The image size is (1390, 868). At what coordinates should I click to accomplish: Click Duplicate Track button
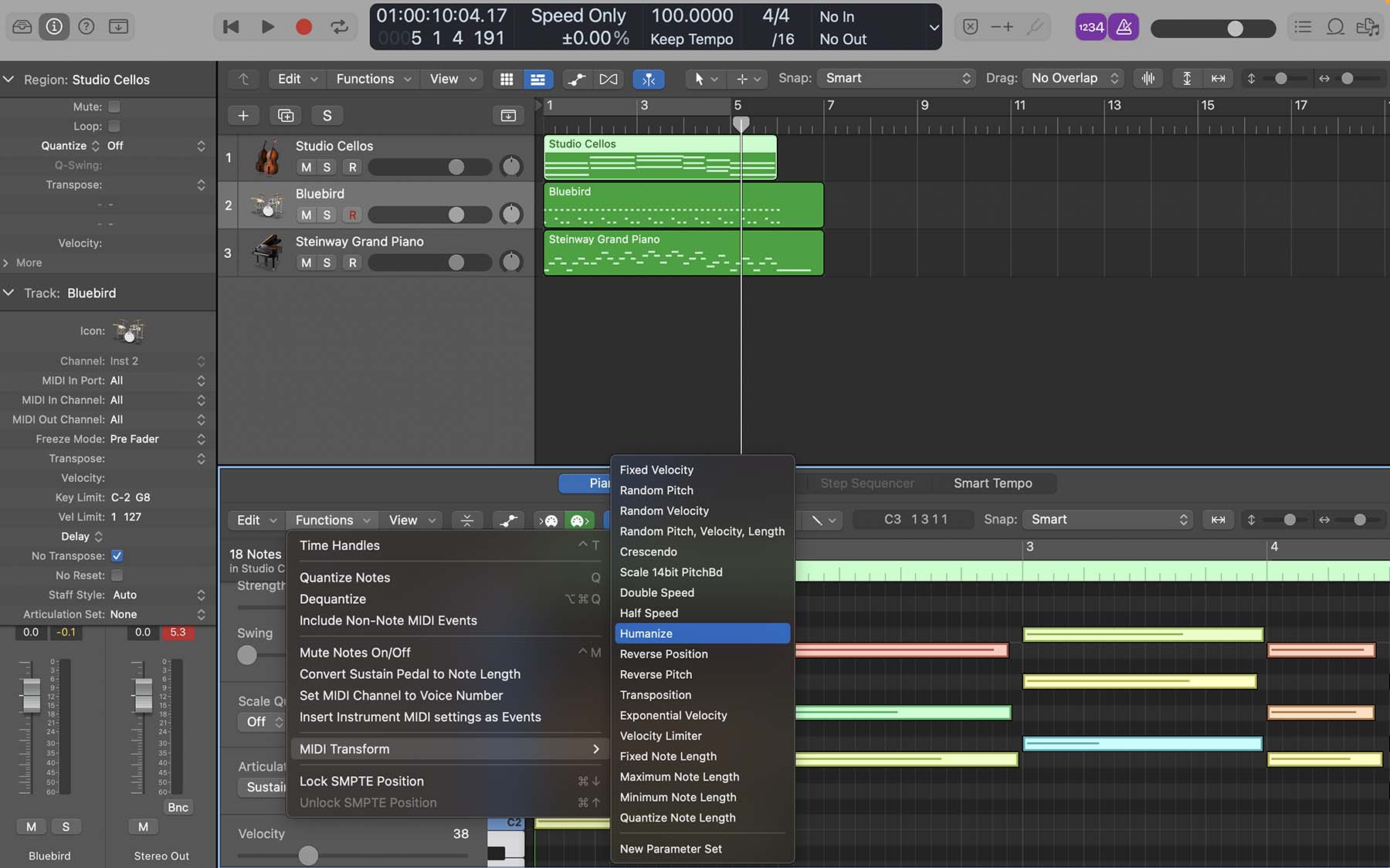[286, 116]
